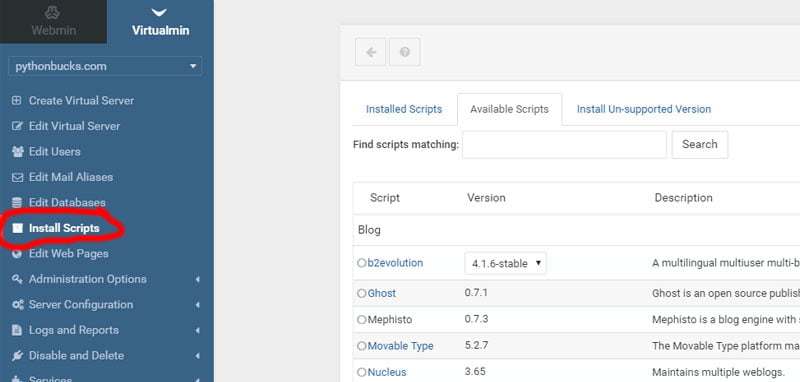800x382 pixels.
Task: Click the Edit Mail Aliases envelope icon
Action: (17, 177)
